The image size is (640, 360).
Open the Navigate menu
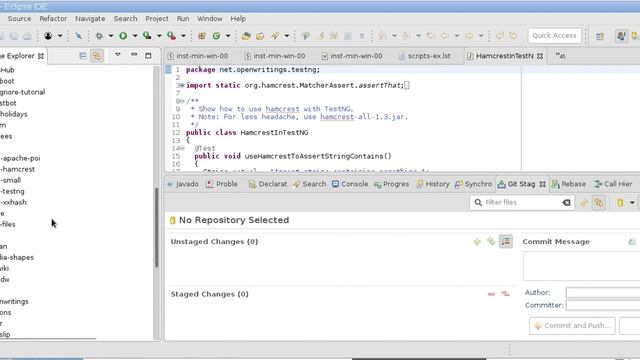[90, 19]
